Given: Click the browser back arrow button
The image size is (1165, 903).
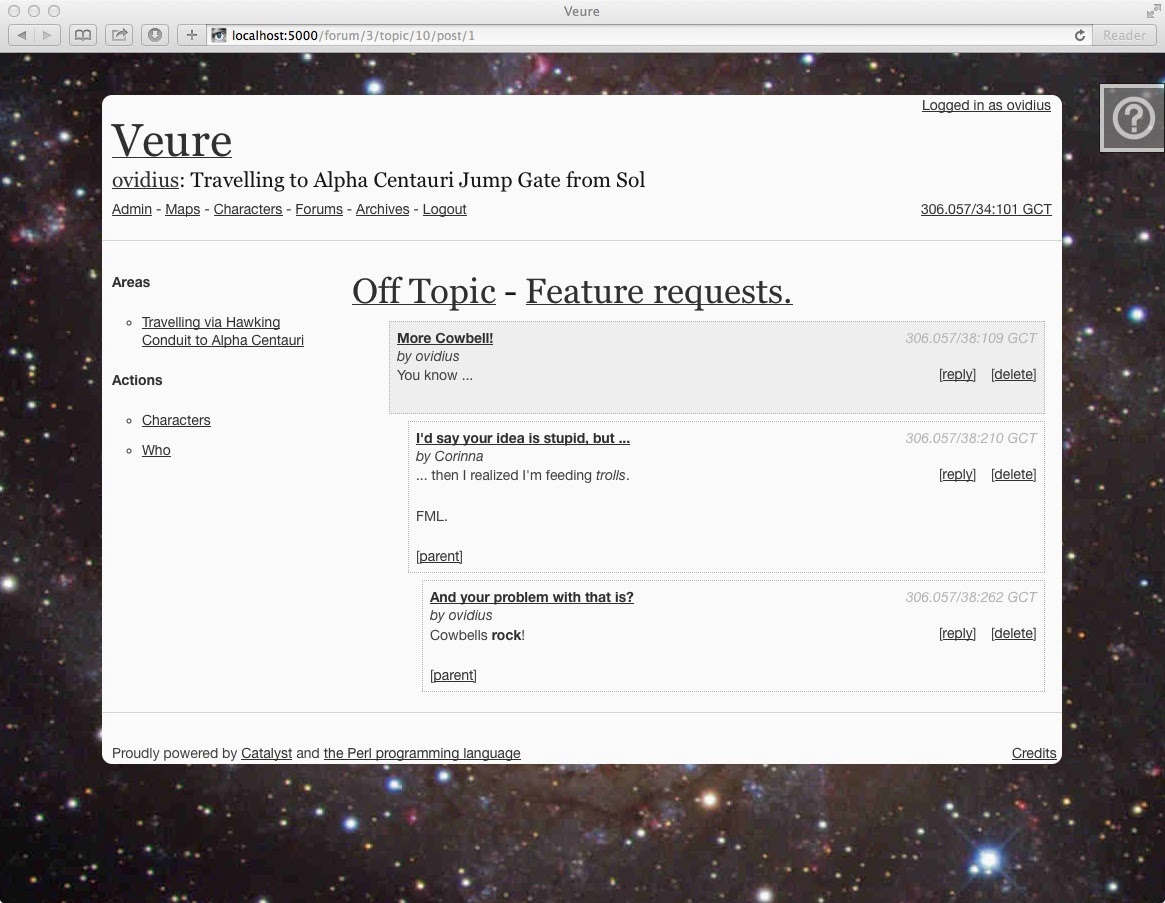Looking at the screenshot, I should (x=22, y=35).
